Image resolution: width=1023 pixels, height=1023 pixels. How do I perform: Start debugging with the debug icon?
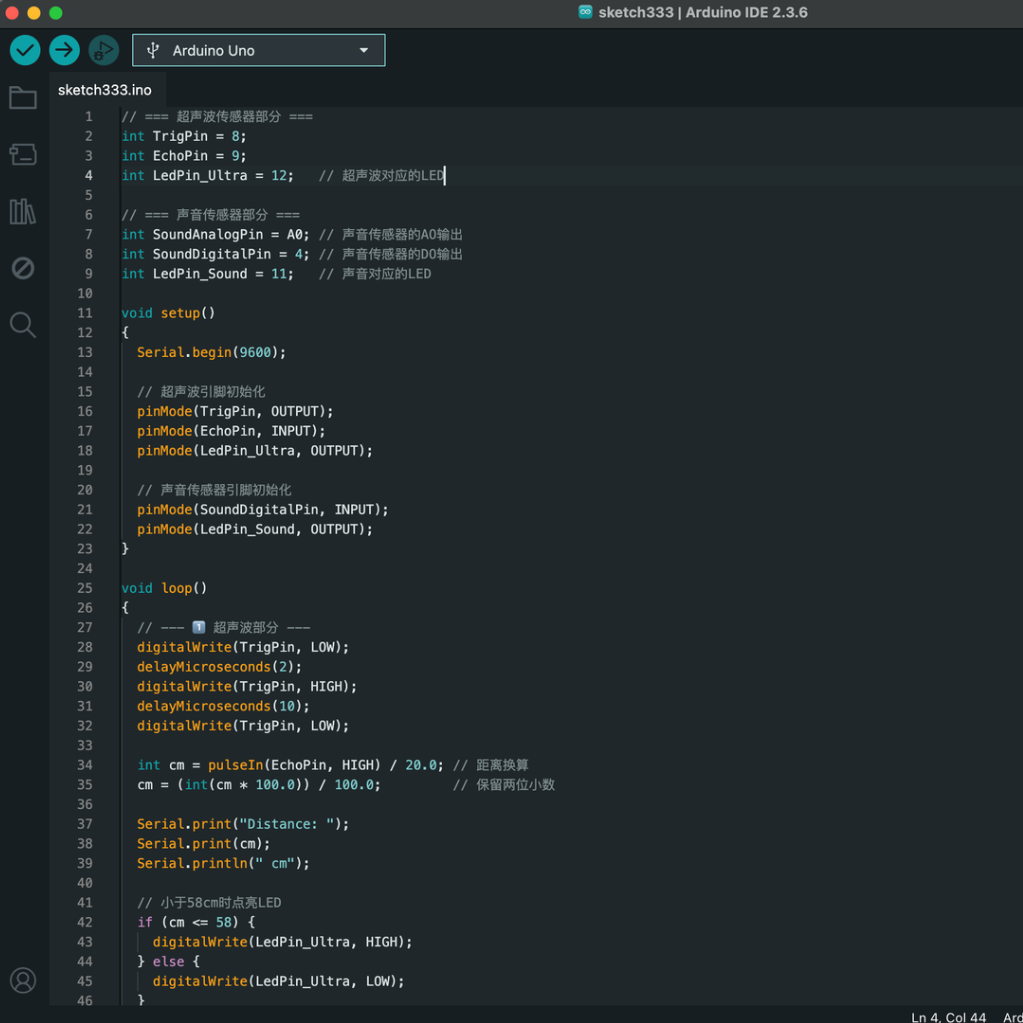click(x=102, y=49)
